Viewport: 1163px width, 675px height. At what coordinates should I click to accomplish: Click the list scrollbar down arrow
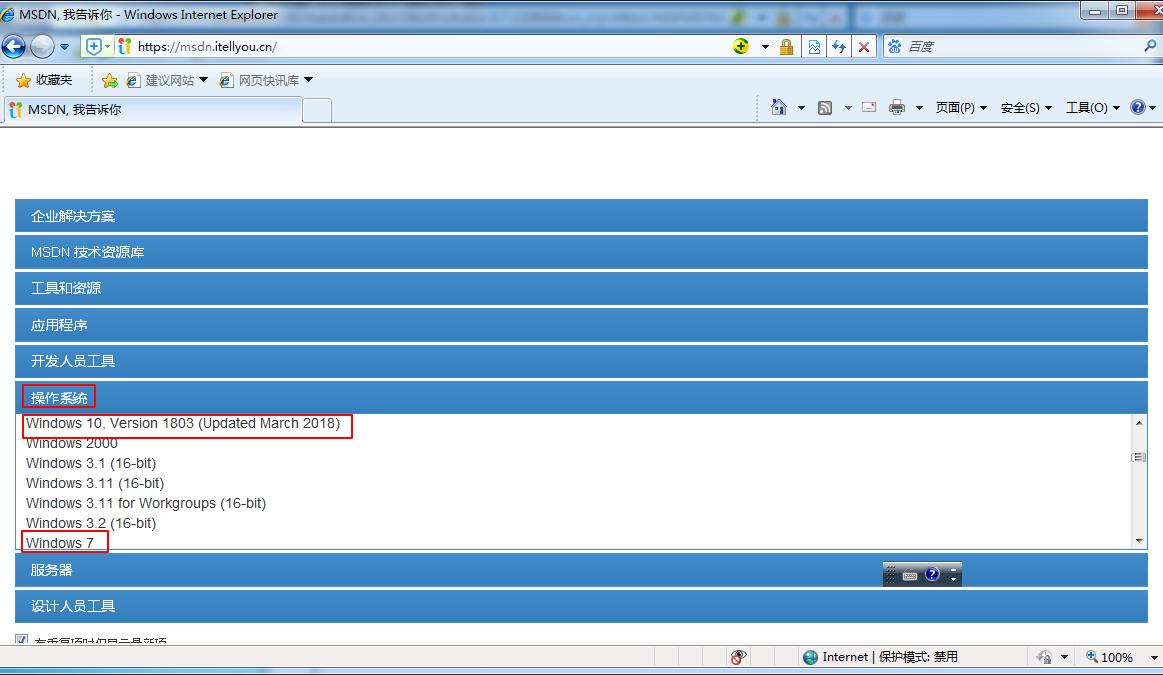(1139, 541)
